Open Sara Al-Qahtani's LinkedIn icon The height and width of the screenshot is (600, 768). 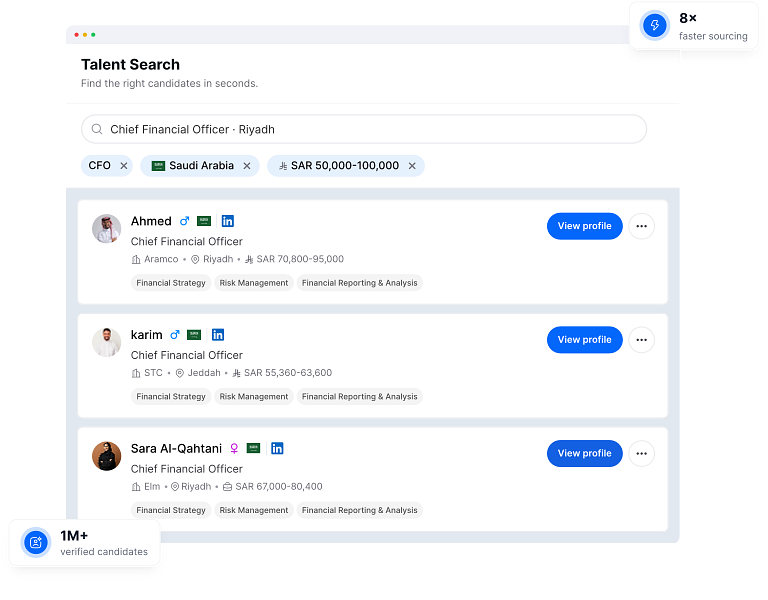(x=277, y=448)
